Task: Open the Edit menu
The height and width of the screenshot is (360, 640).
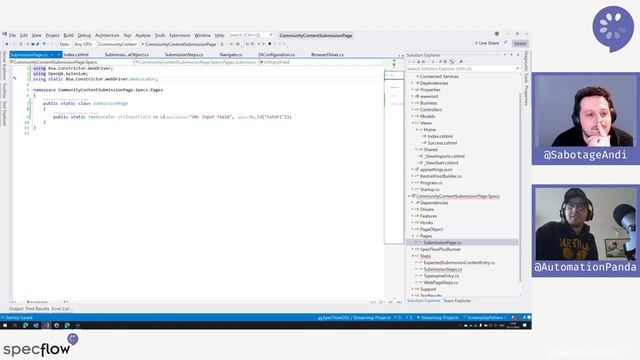Action: (24, 36)
